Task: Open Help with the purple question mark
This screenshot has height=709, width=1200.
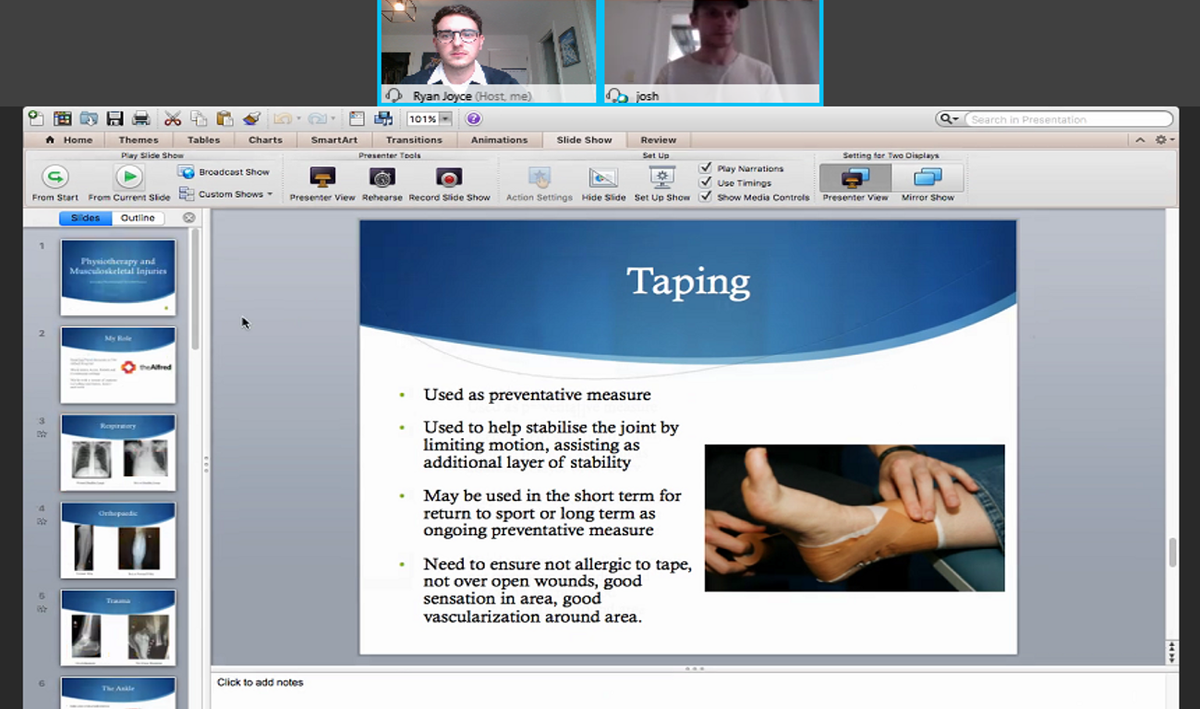Action: [474, 118]
